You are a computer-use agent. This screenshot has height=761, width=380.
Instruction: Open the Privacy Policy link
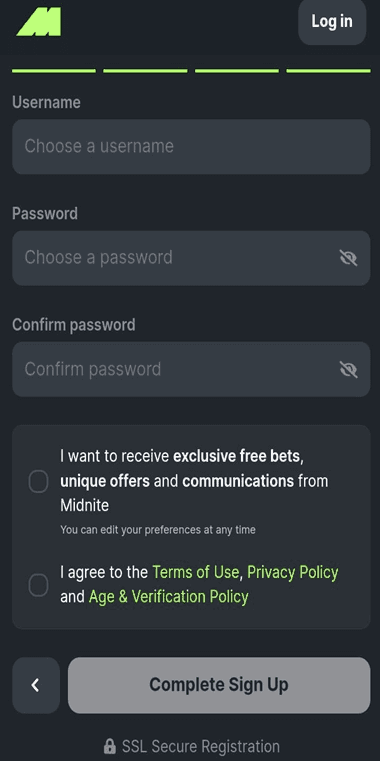pos(293,573)
